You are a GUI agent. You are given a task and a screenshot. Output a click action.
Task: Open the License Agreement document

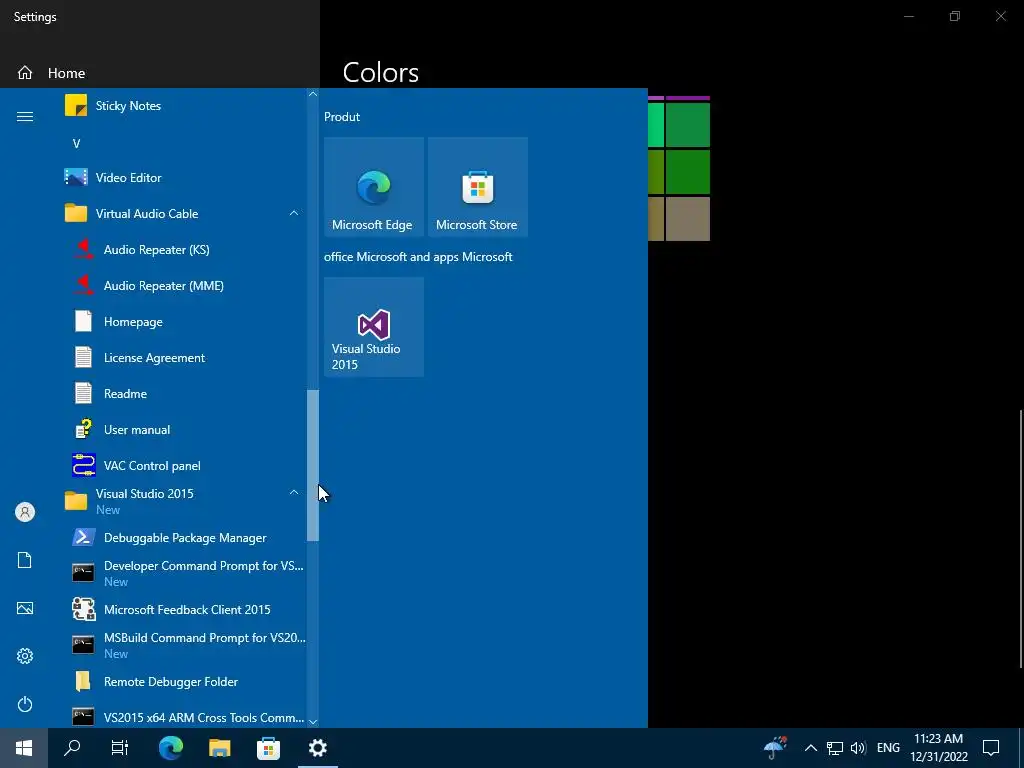pyautogui.click(x=183, y=357)
